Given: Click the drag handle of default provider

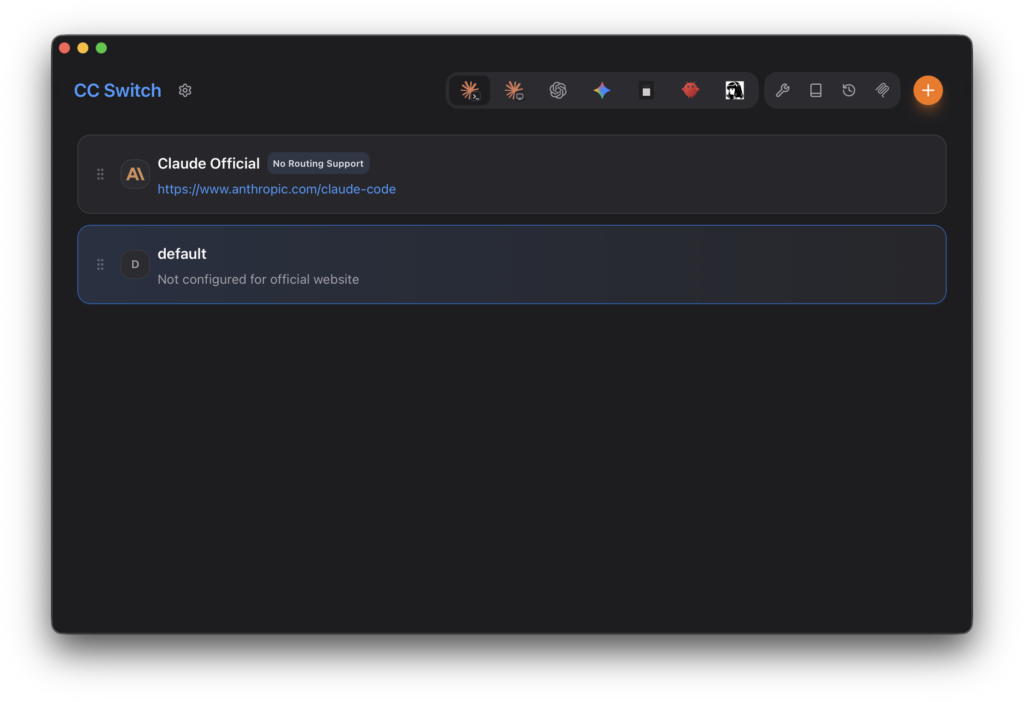Looking at the screenshot, I should tap(100, 264).
